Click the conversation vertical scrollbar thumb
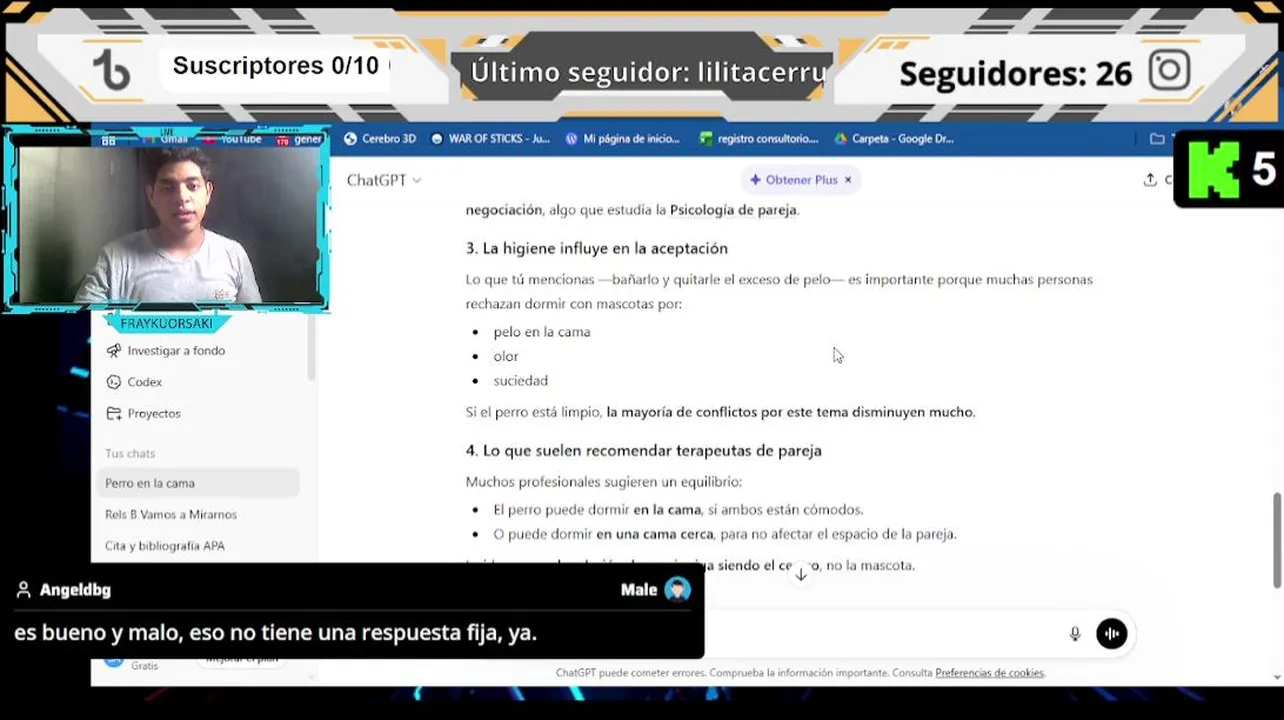1284x720 pixels. point(1277,540)
